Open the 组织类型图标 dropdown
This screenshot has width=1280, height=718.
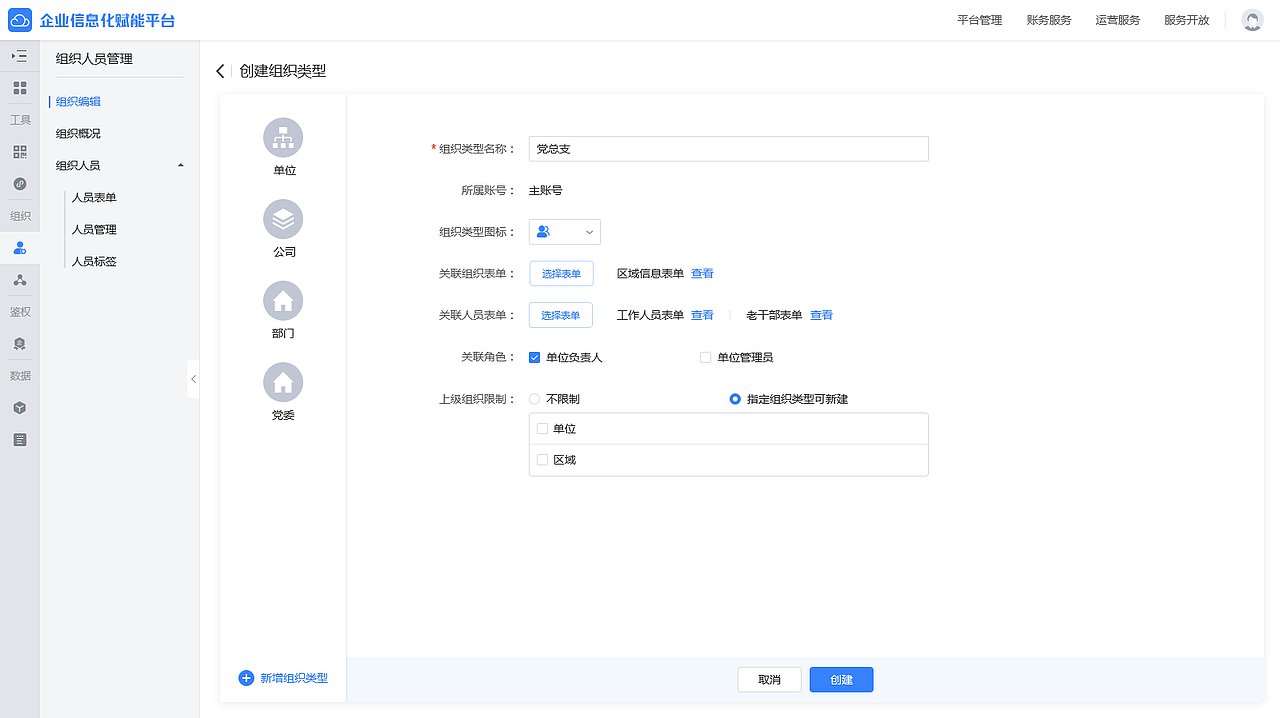(x=565, y=231)
